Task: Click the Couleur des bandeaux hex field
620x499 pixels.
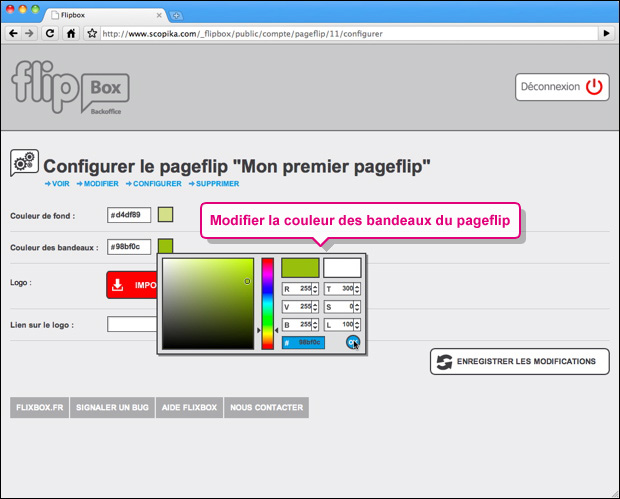Action: [x=129, y=247]
